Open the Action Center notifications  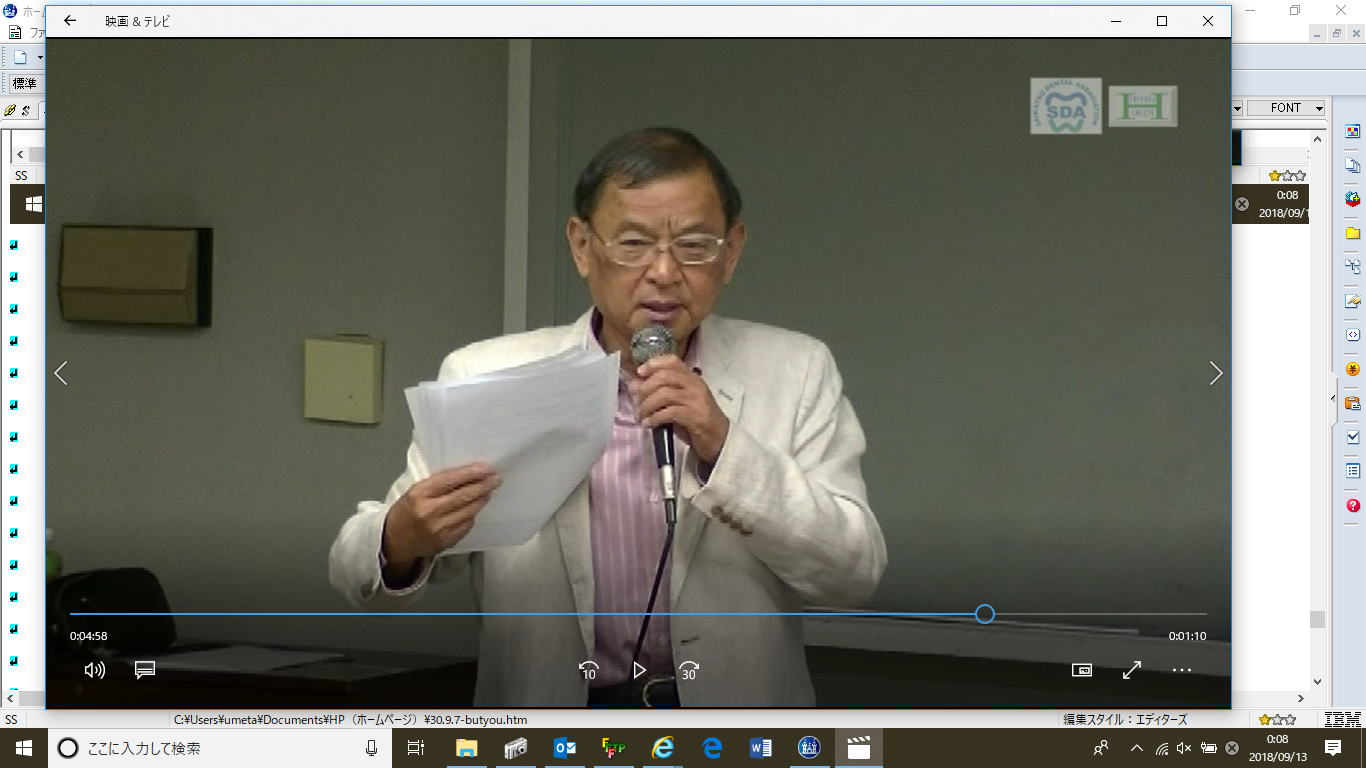[1333, 748]
